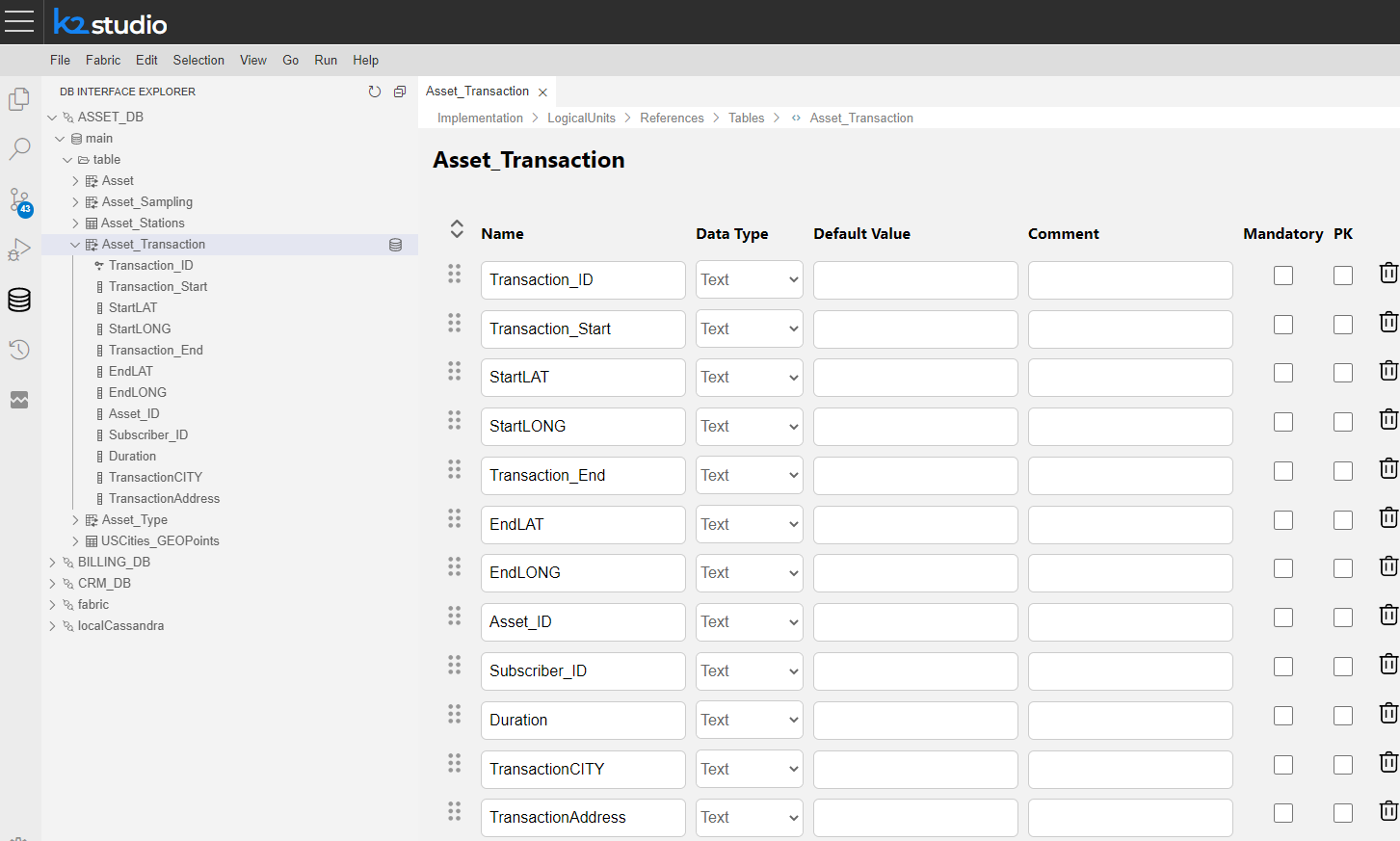Open Data Type dropdown for StartLAT
The height and width of the screenshot is (841, 1400).
(749, 378)
